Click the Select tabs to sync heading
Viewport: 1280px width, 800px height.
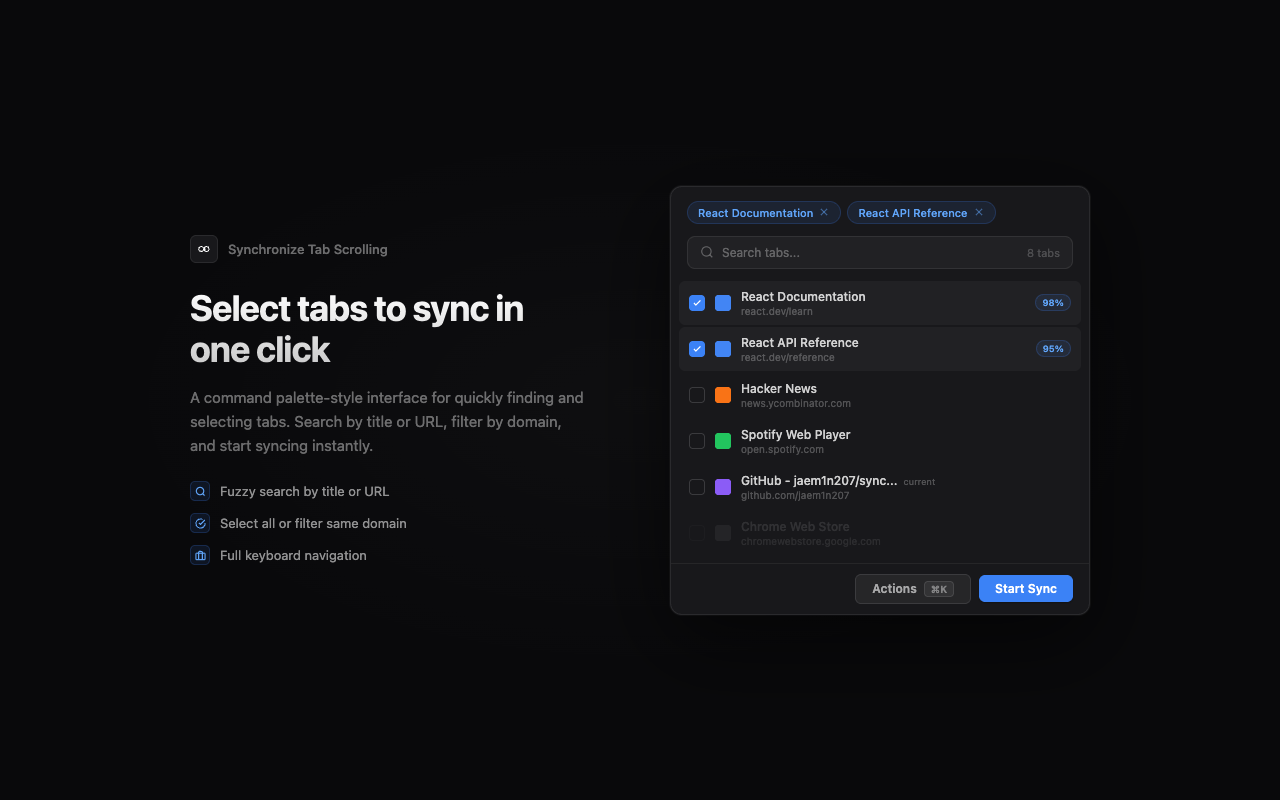tap(357, 329)
